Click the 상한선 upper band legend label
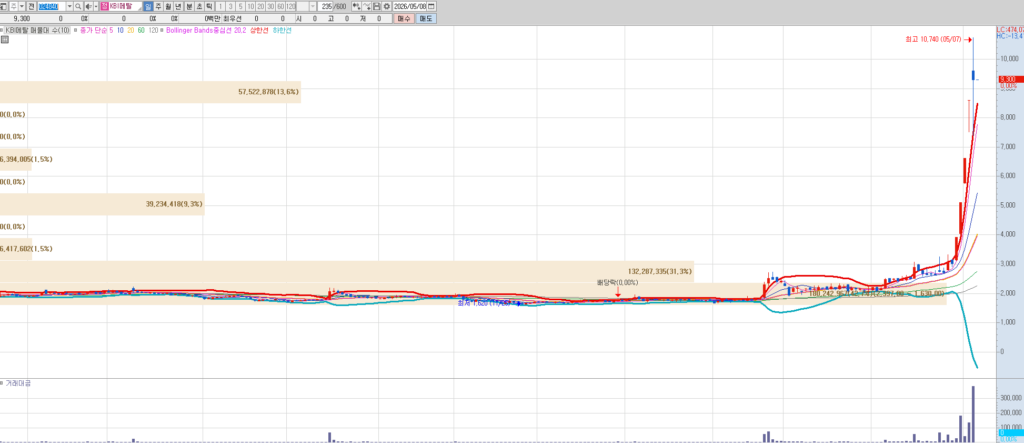The image size is (1024, 443). 259,30
